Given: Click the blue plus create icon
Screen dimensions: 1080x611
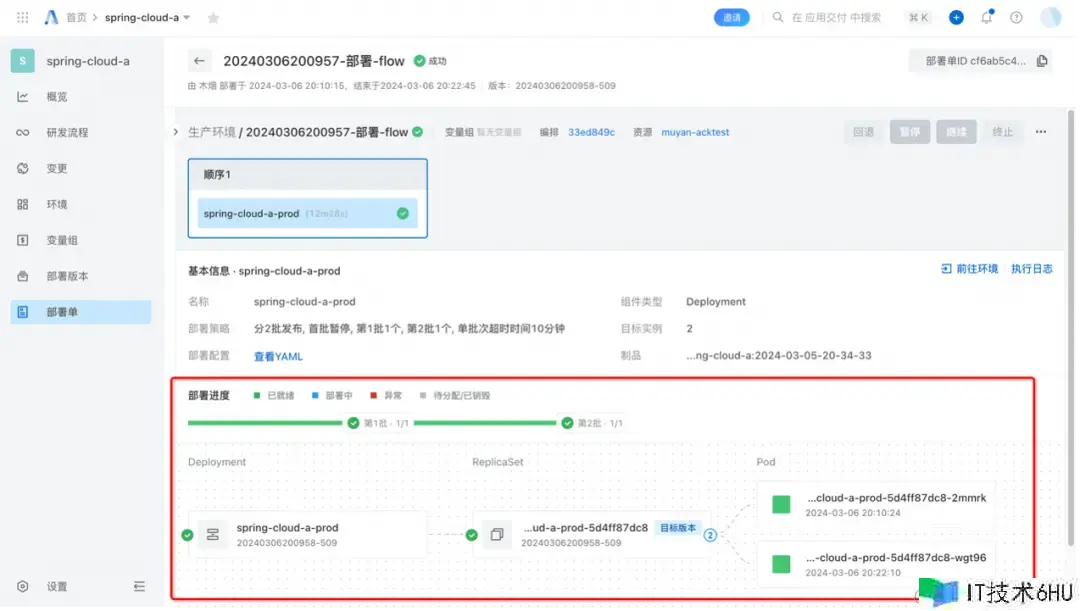Looking at the screenshot, I should coord(956,17).
